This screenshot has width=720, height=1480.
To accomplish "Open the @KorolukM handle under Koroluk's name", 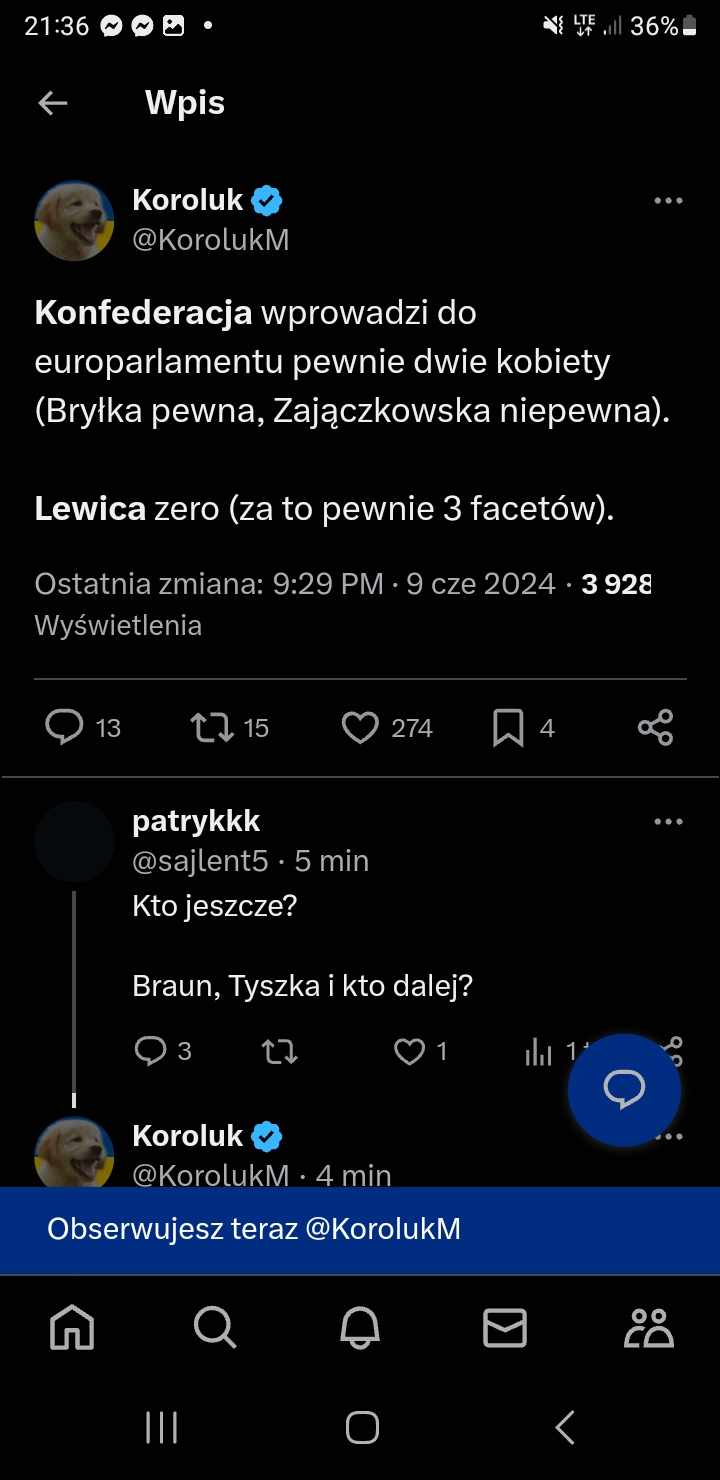I will click(211, 240).
